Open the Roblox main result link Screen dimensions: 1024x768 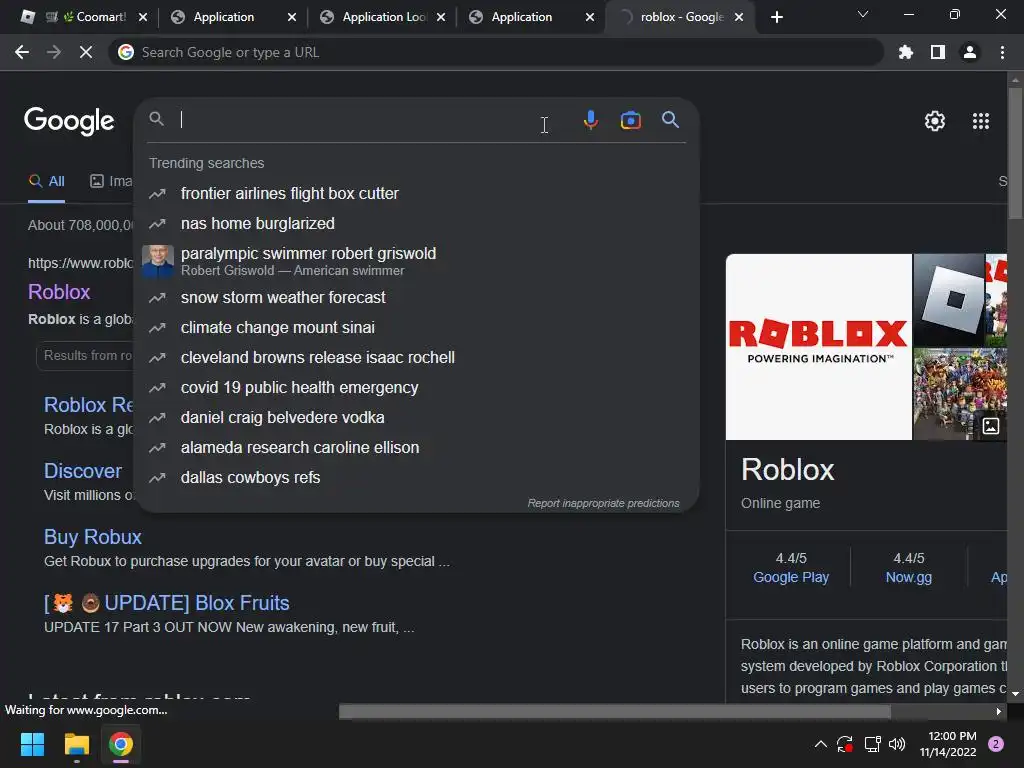point(59,292)
